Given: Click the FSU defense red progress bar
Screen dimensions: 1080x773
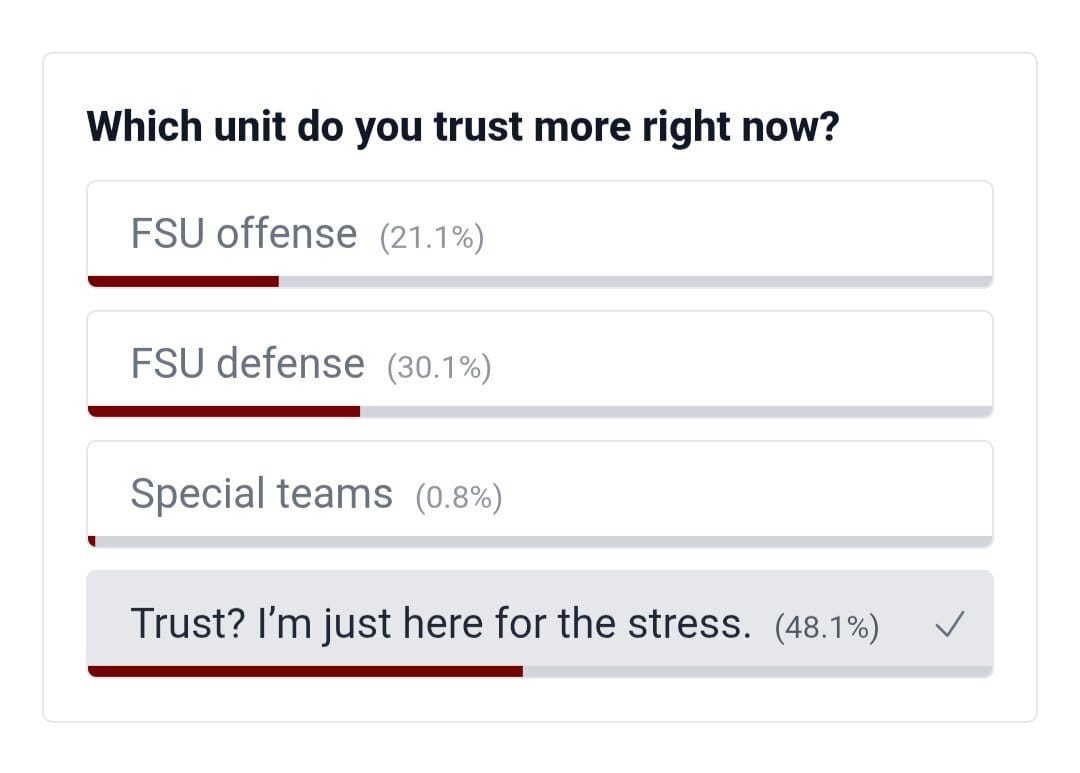Looking at the screenshot, I should [224, 411].
